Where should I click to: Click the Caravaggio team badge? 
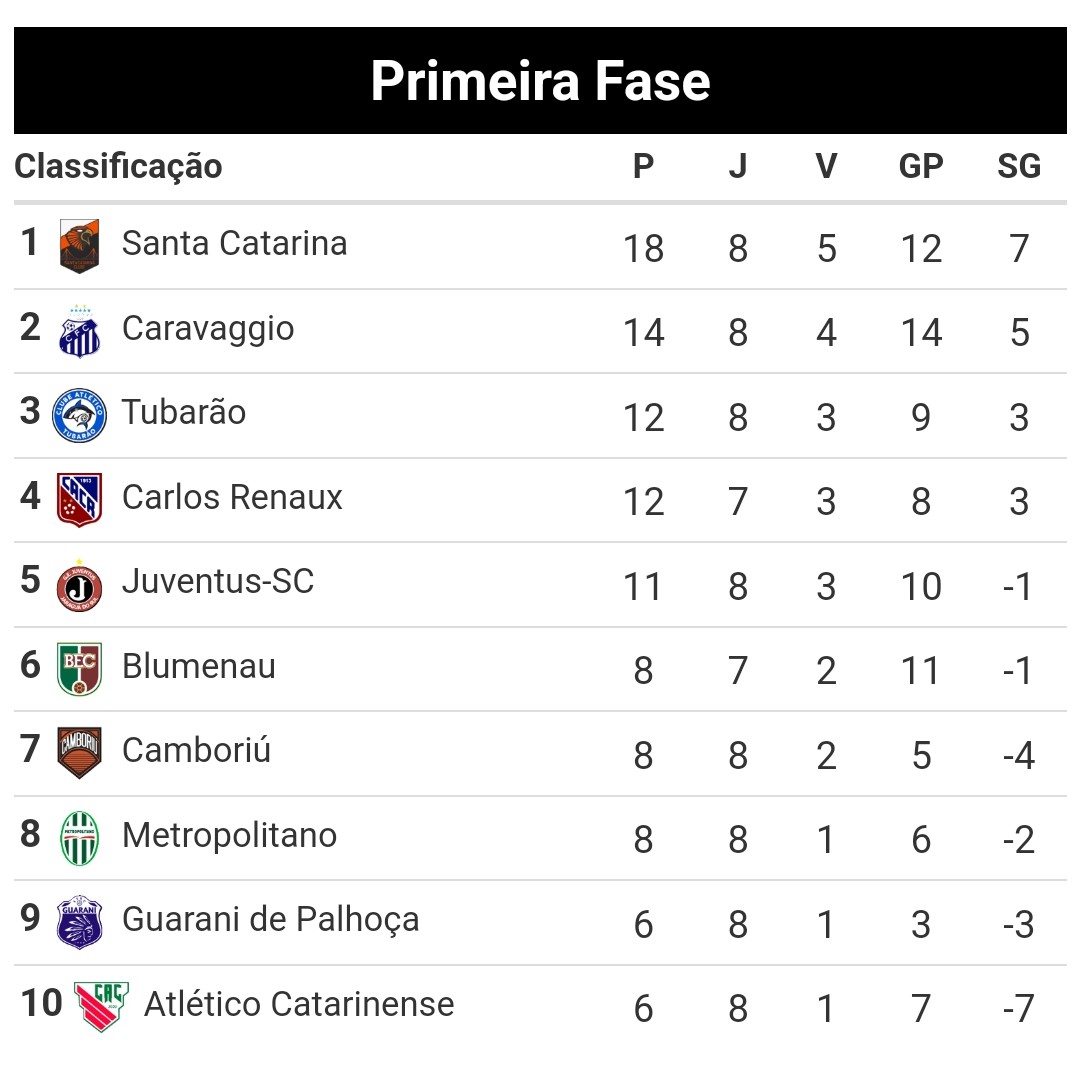(x=79, y=332)
